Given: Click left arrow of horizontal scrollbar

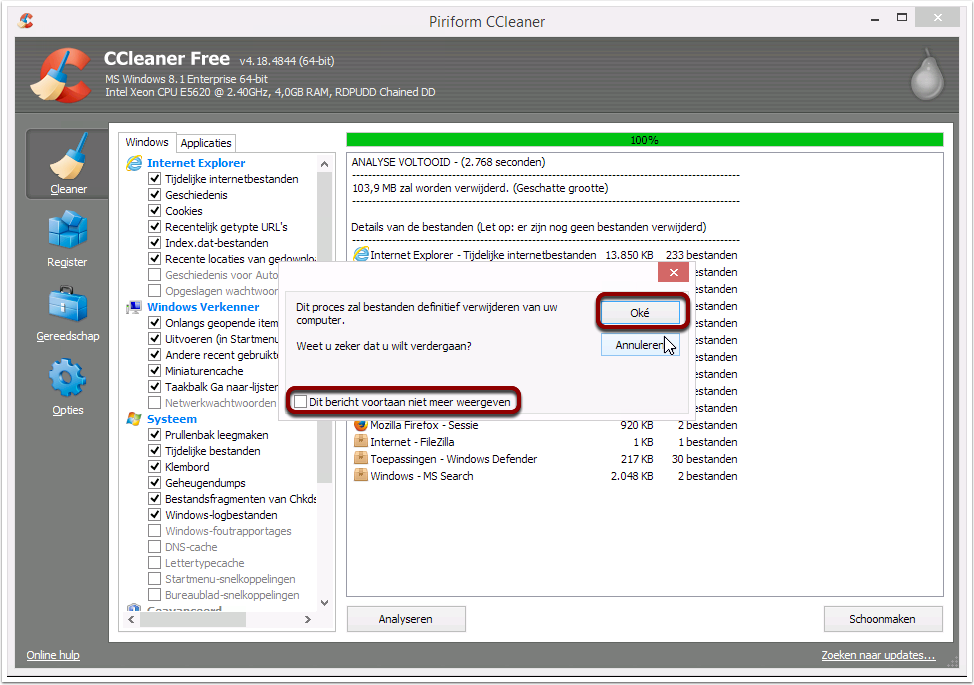Looking at the screenshot, I should pyautogui.click(x=131, y=619).
